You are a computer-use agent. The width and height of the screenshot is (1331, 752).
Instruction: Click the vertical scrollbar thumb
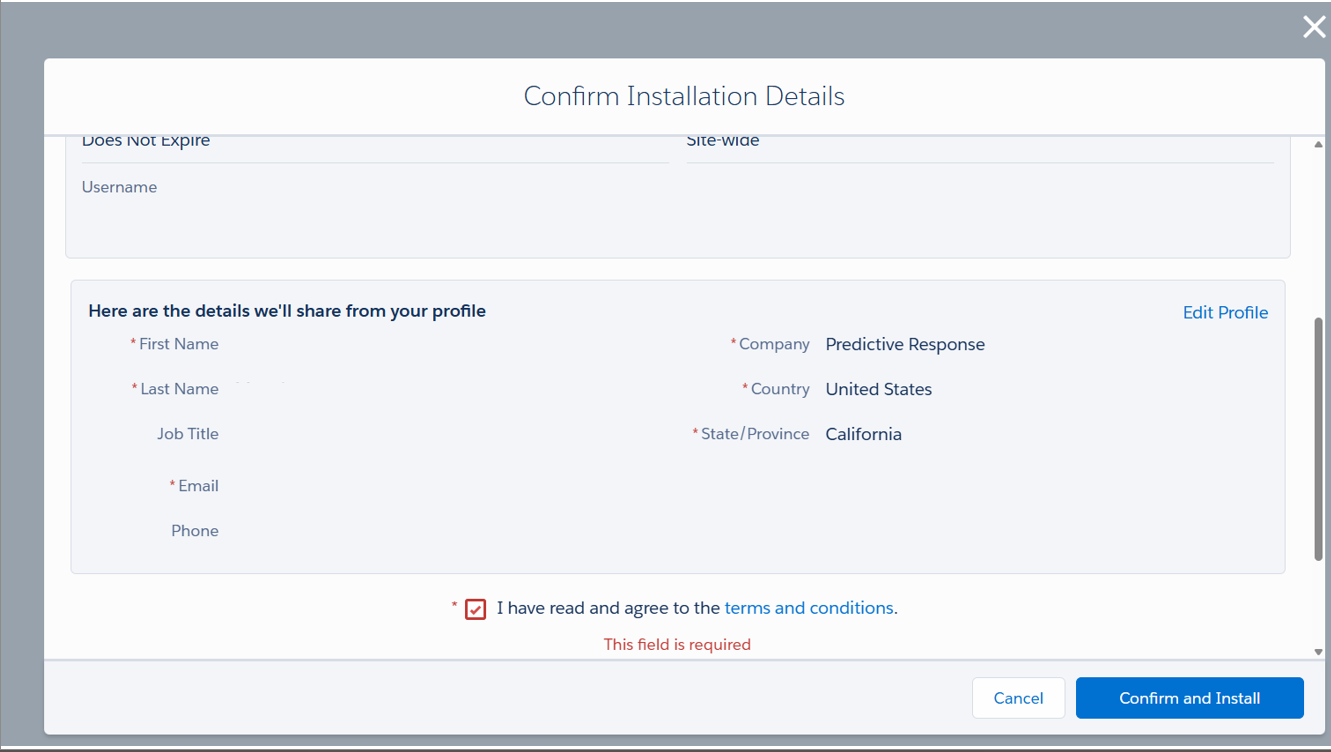click(1318, 440)
